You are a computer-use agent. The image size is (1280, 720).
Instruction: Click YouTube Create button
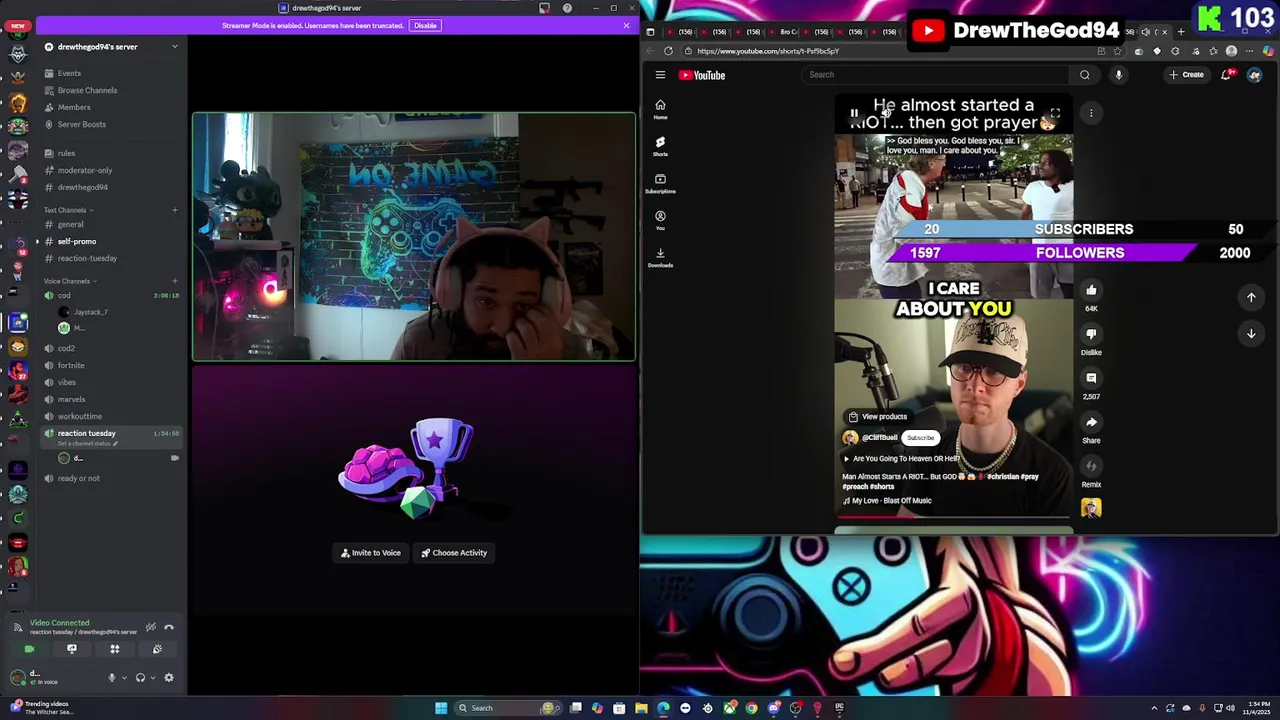(x=1187, y=75)
